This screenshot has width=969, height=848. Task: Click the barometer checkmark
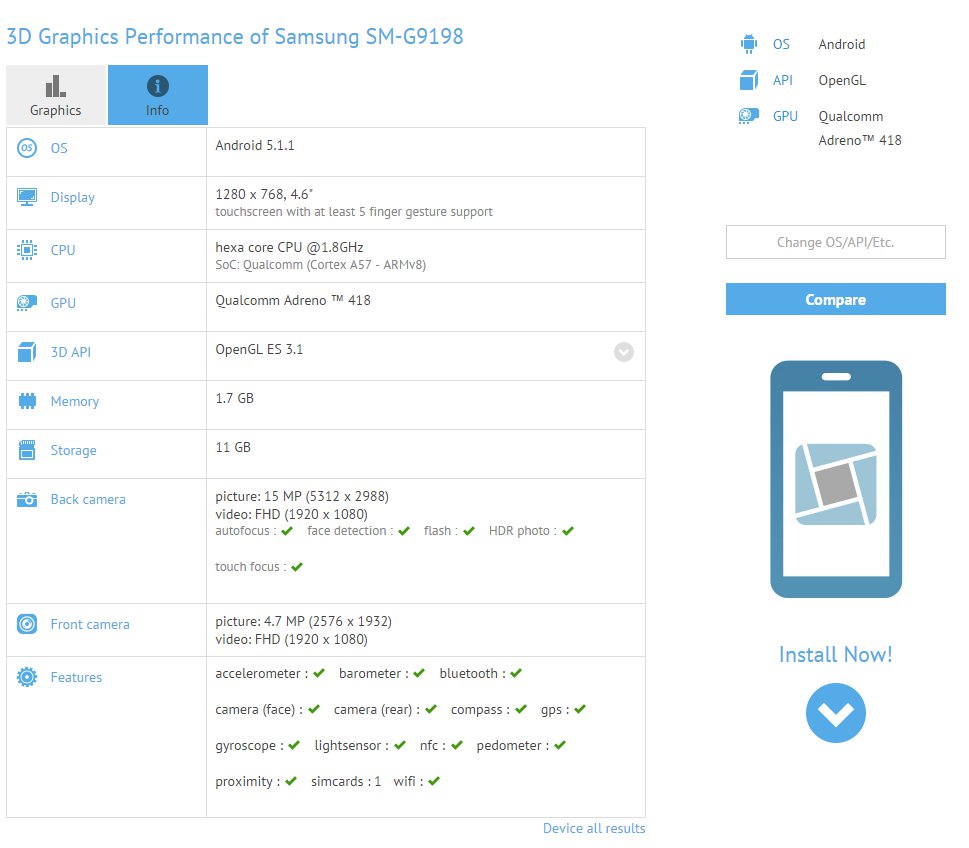tap(419, 673)
